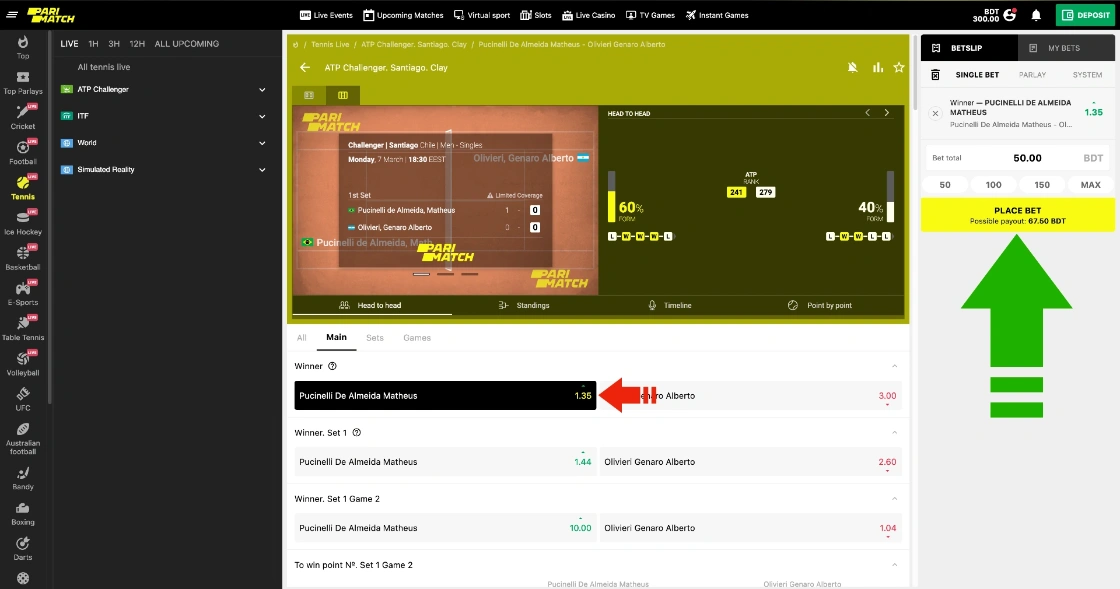Open Top Parlays in sidebar
The image size is (1120, 589).
coord(23,83)
